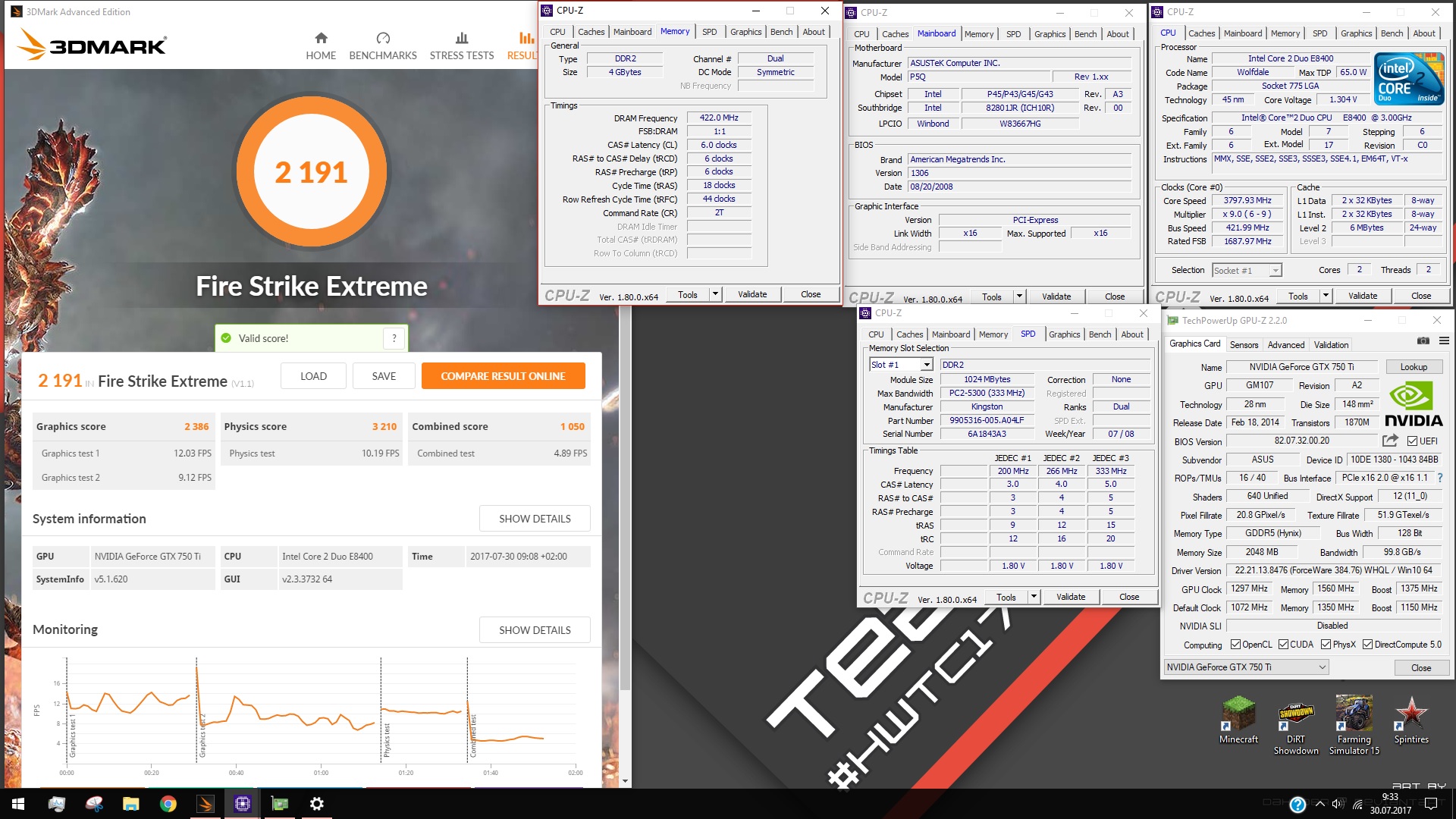Open DiRT Showdown desktop shortcut
1456x819 pixels.
point(1296,726)
